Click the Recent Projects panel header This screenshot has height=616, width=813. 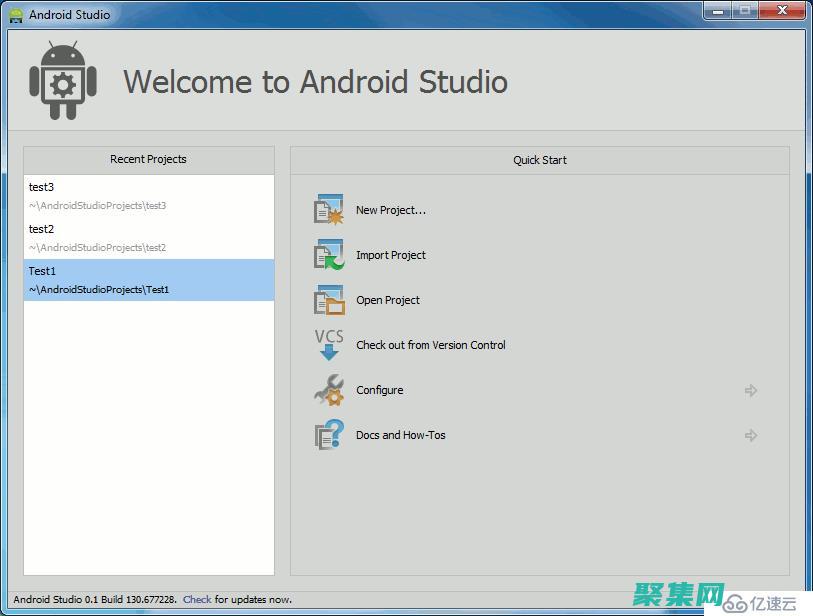tap(148, 159)
